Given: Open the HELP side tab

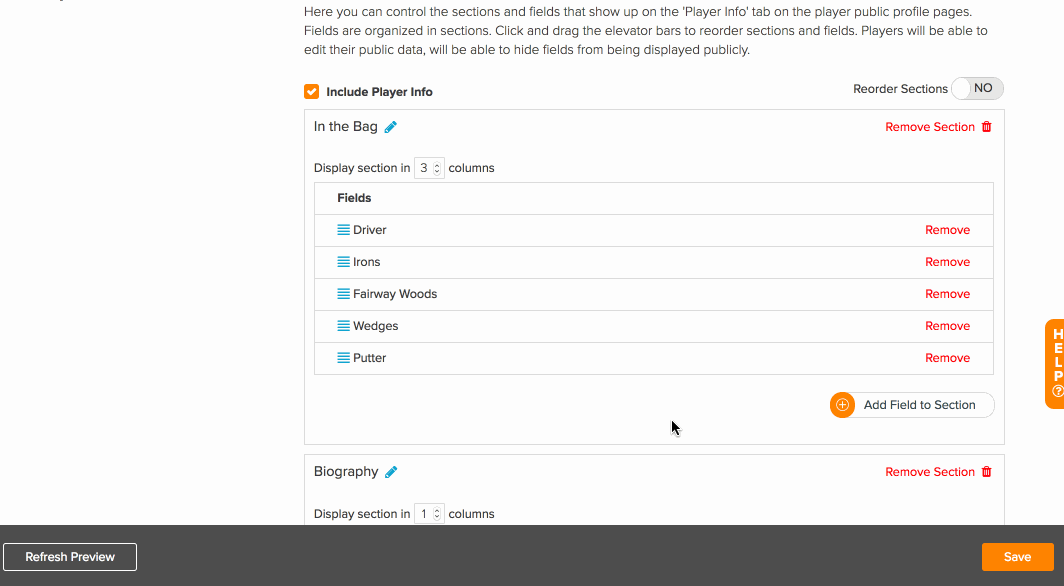Looking at the screenshot, I should point(1055,364).
